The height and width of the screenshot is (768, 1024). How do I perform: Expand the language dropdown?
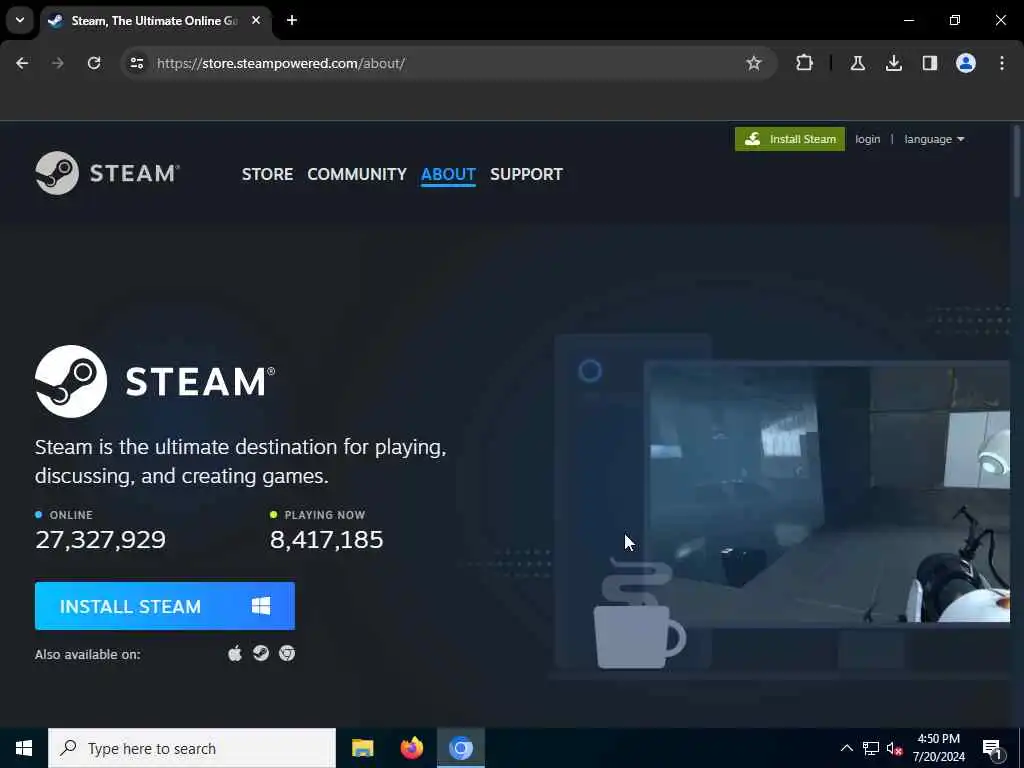pyautogui.click(x=934, y=139)
